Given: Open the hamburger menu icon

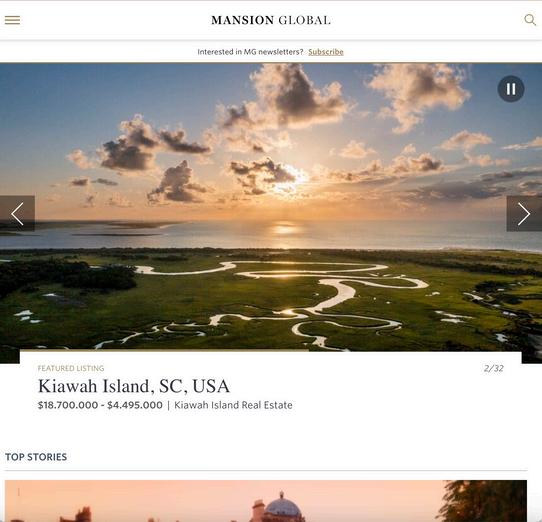Looking at the screenshot, I should pos(12,20).
